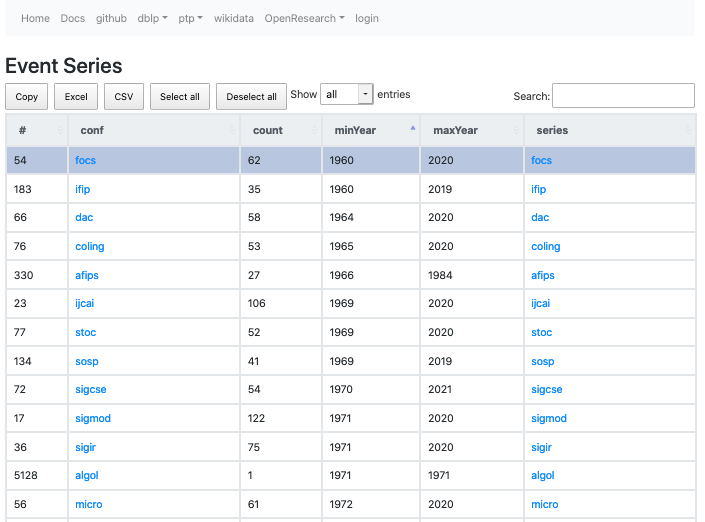Open micro link in conf column
Viewport: 705px width, 522px height.
[x=89, y=504]
